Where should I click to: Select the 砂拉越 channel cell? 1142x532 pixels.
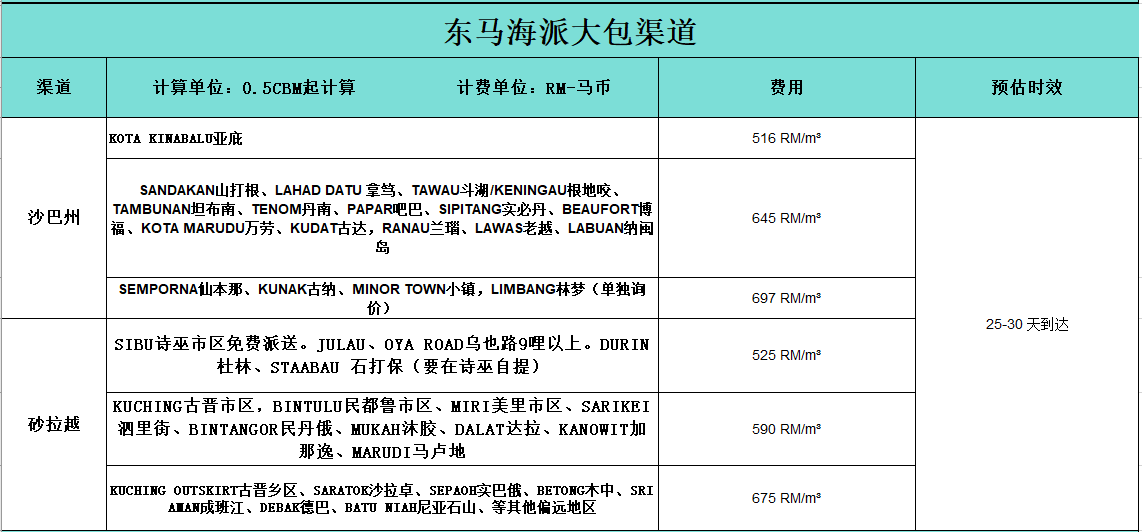click(54, 425)
